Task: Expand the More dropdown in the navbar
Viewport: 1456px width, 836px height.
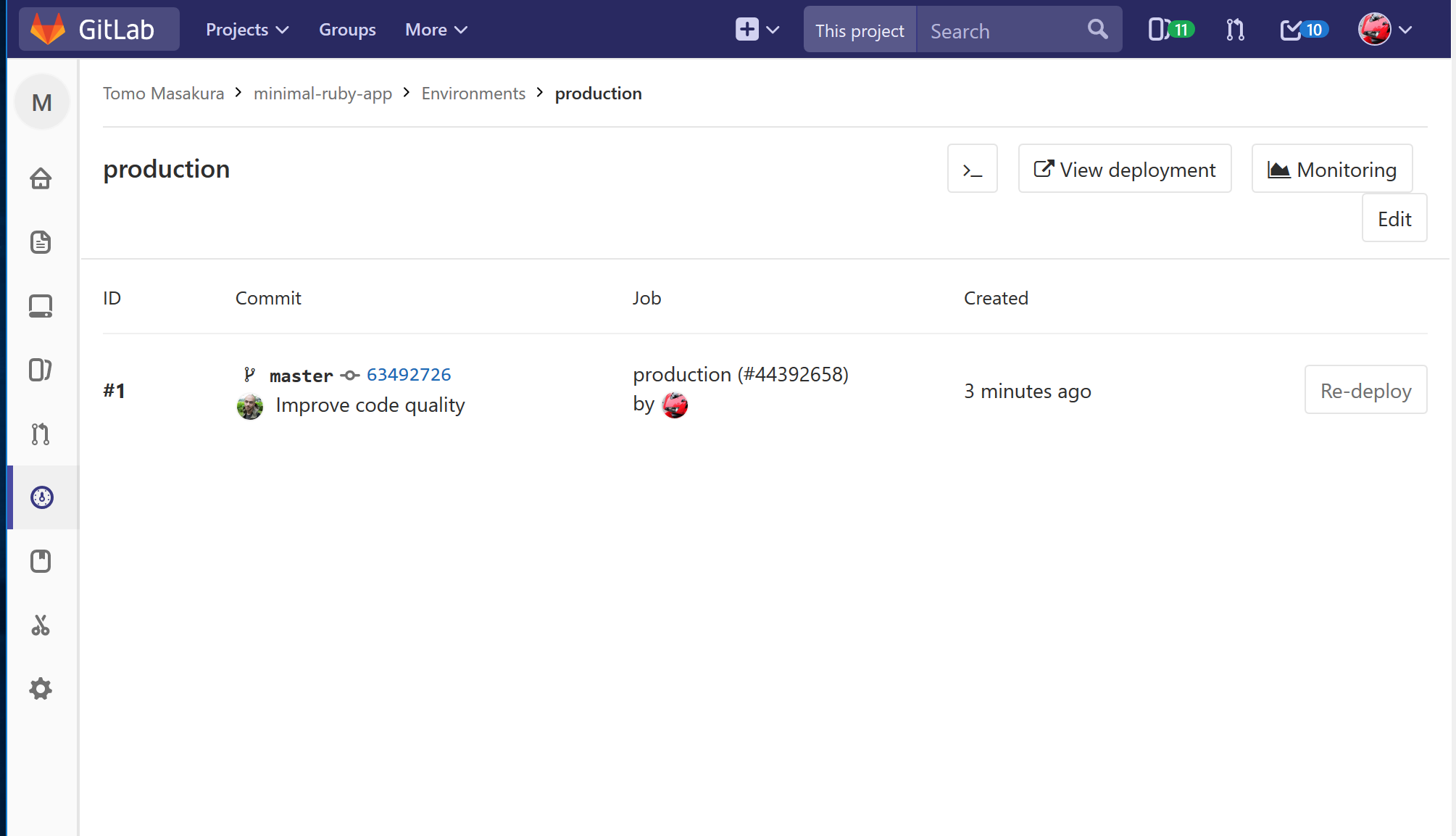Action: pos(436,30)
